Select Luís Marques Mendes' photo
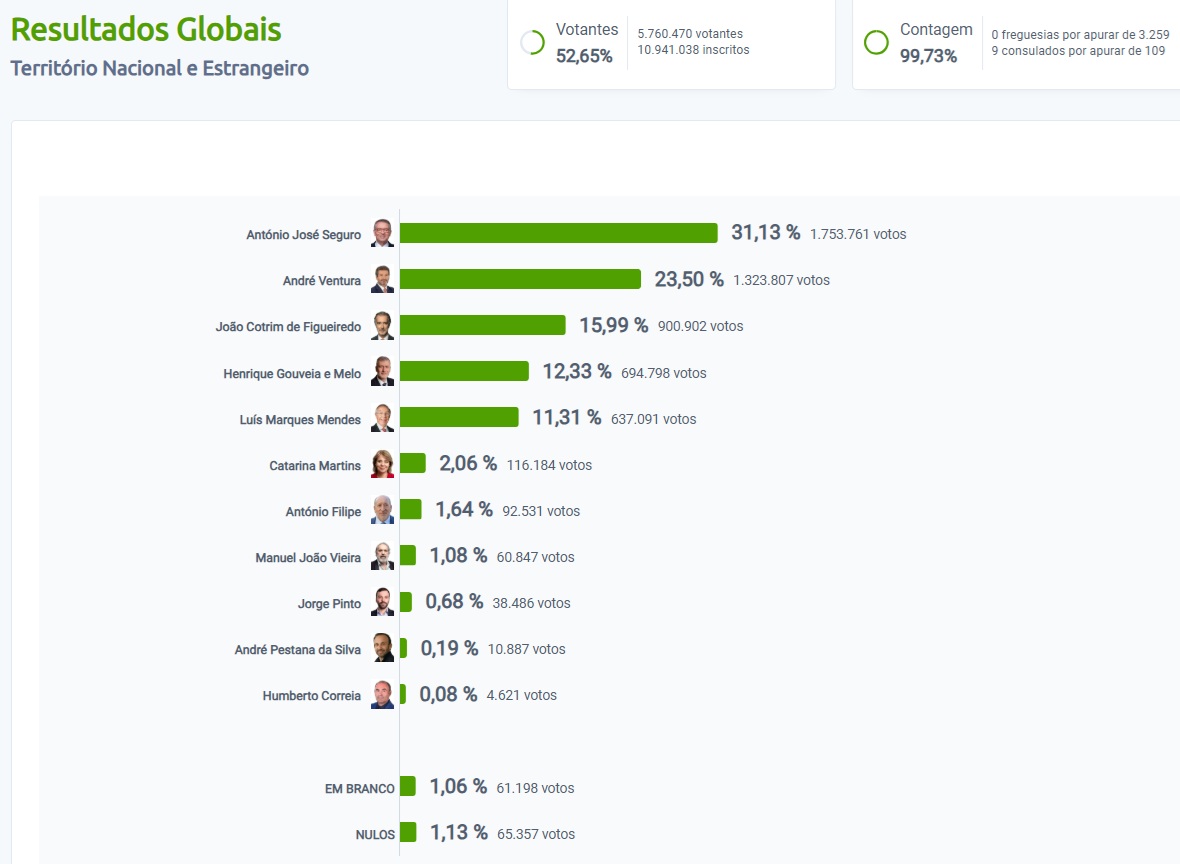The image size is (1180, 864). point(382,418)
